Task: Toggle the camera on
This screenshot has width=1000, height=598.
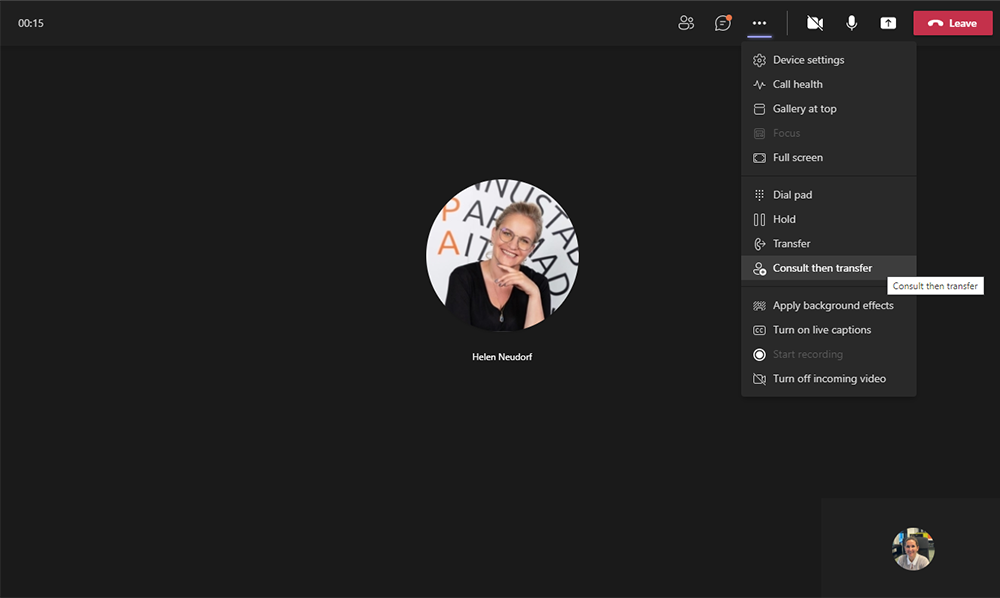Action: [x=815, y=23]
